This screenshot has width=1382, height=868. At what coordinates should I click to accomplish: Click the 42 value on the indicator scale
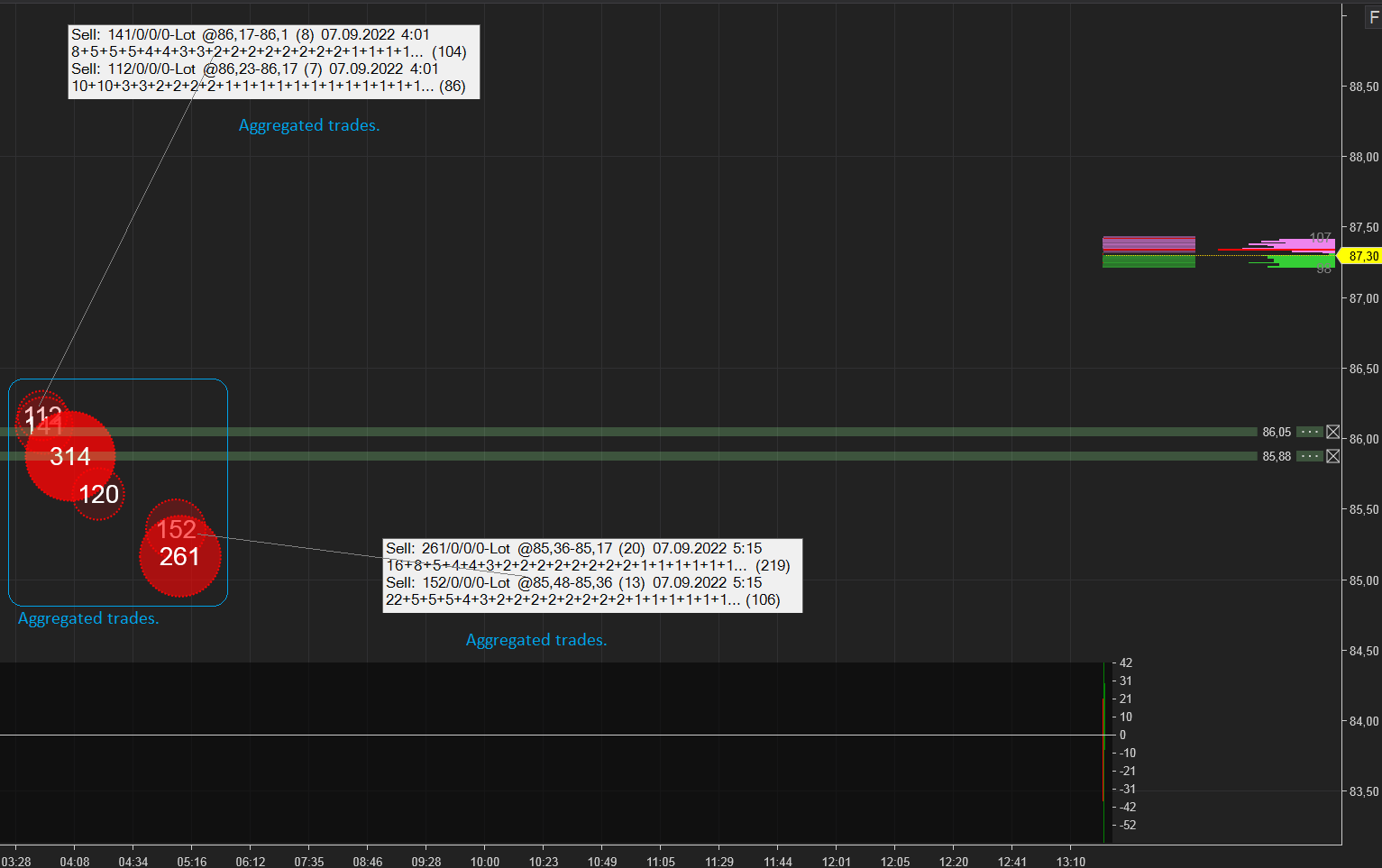point(1126,662)
